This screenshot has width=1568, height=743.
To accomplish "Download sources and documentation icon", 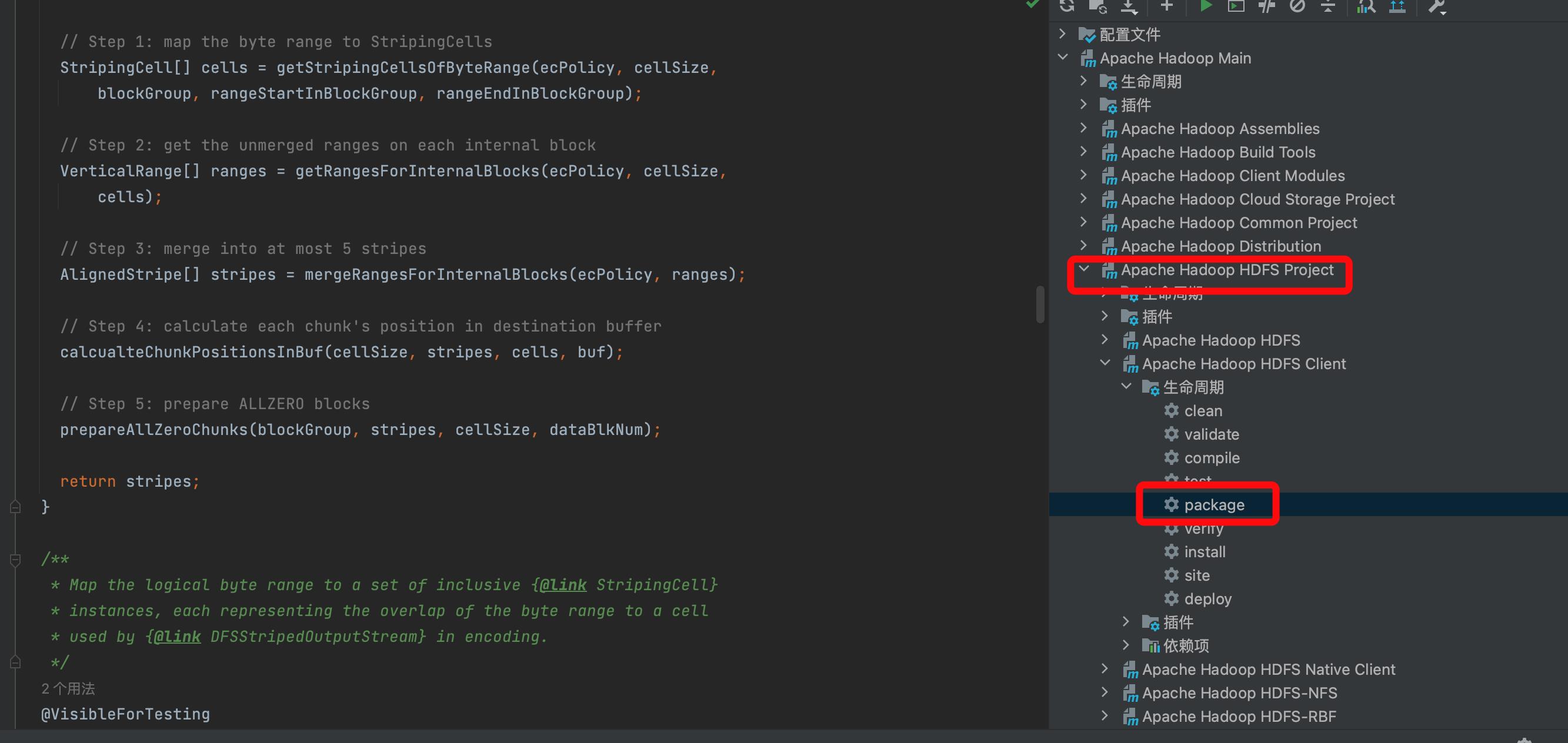I will coord(1129,6).
